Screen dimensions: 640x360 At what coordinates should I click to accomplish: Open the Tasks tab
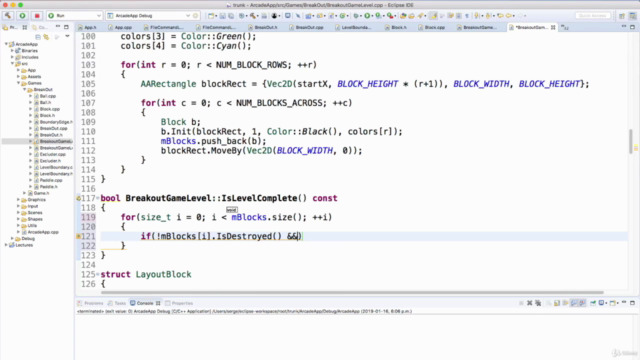[x=117, y=303]
